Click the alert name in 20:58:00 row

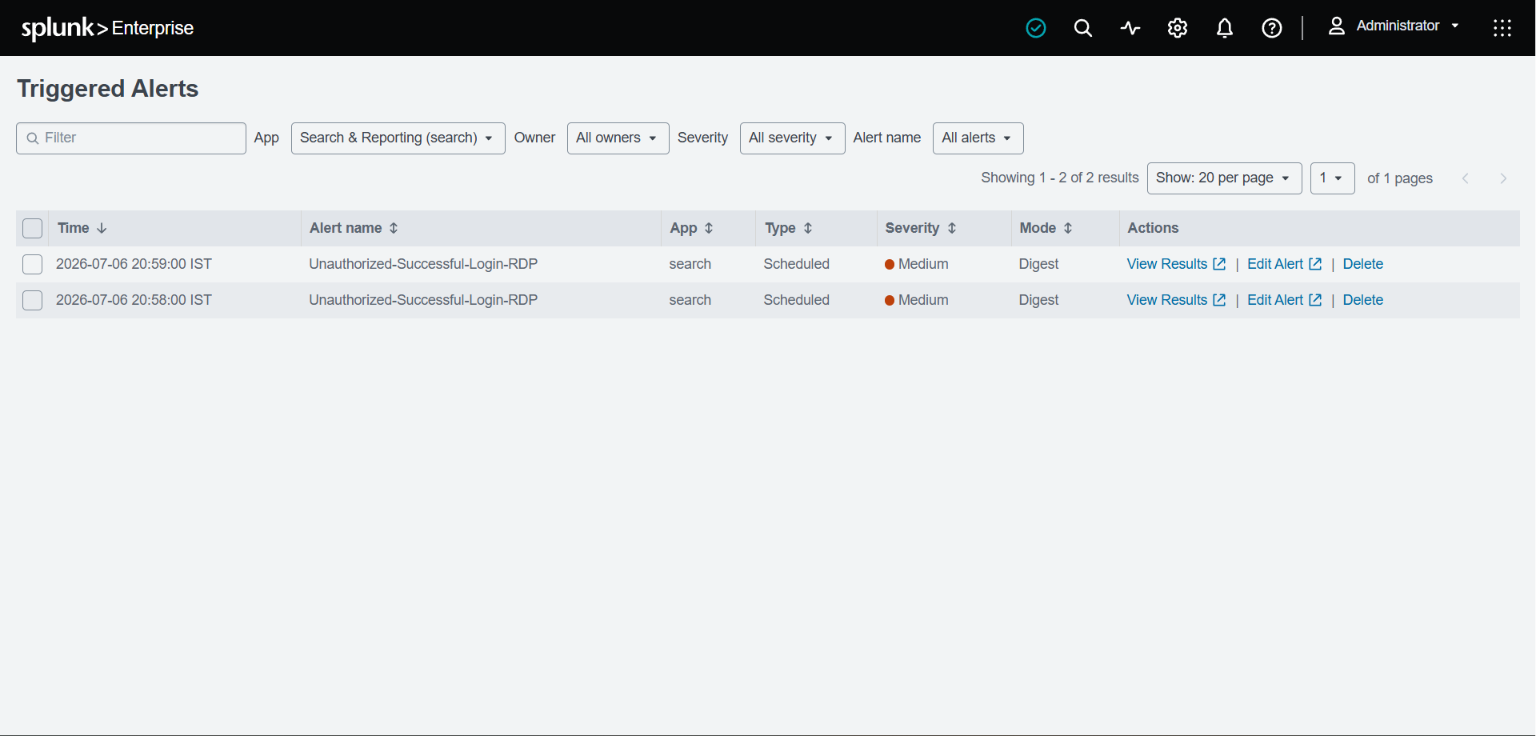click(x=423, y=300)
